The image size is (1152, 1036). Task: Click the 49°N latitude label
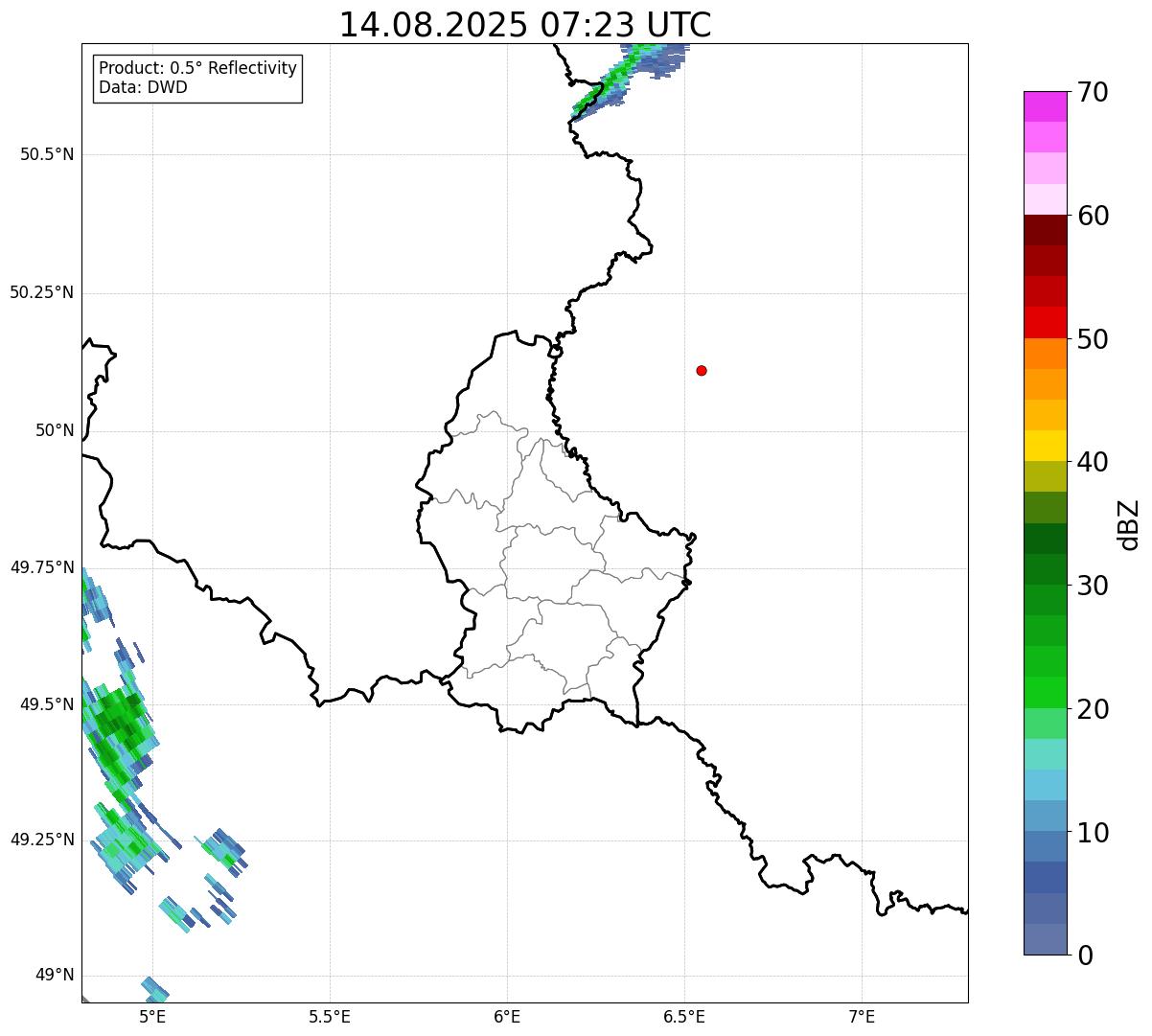(55, 976)
